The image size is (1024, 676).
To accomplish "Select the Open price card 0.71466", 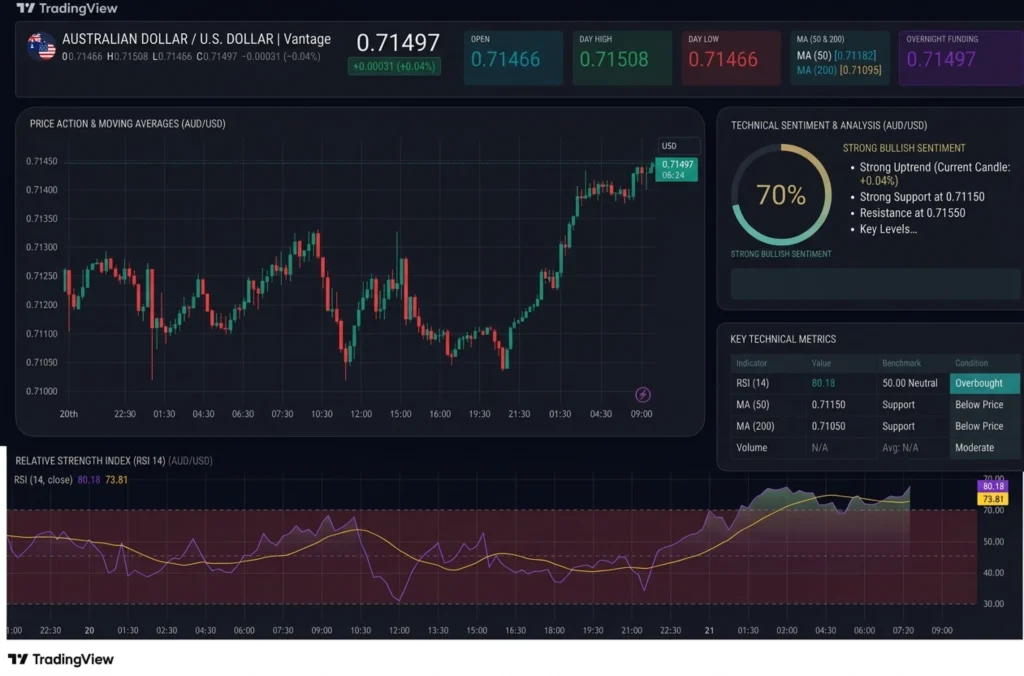I will click(x=513, y=57).
